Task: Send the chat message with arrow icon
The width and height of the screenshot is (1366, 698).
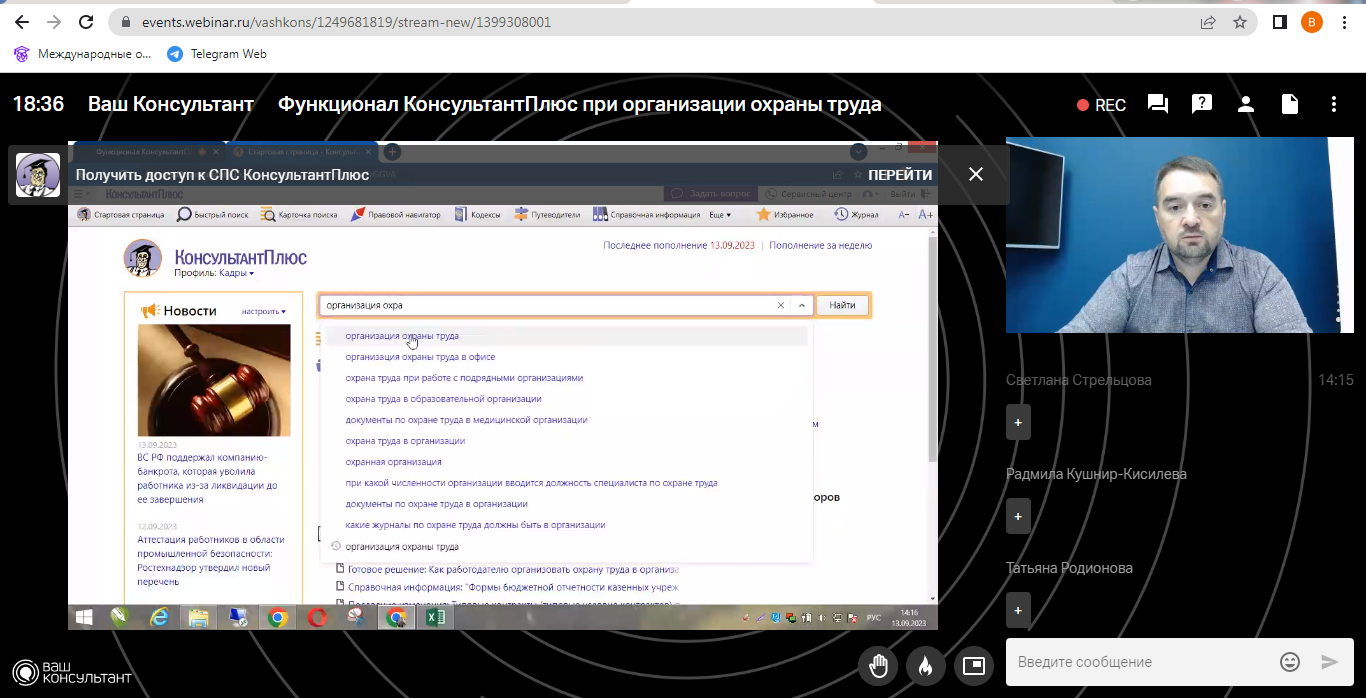Action: point(1329,662)
